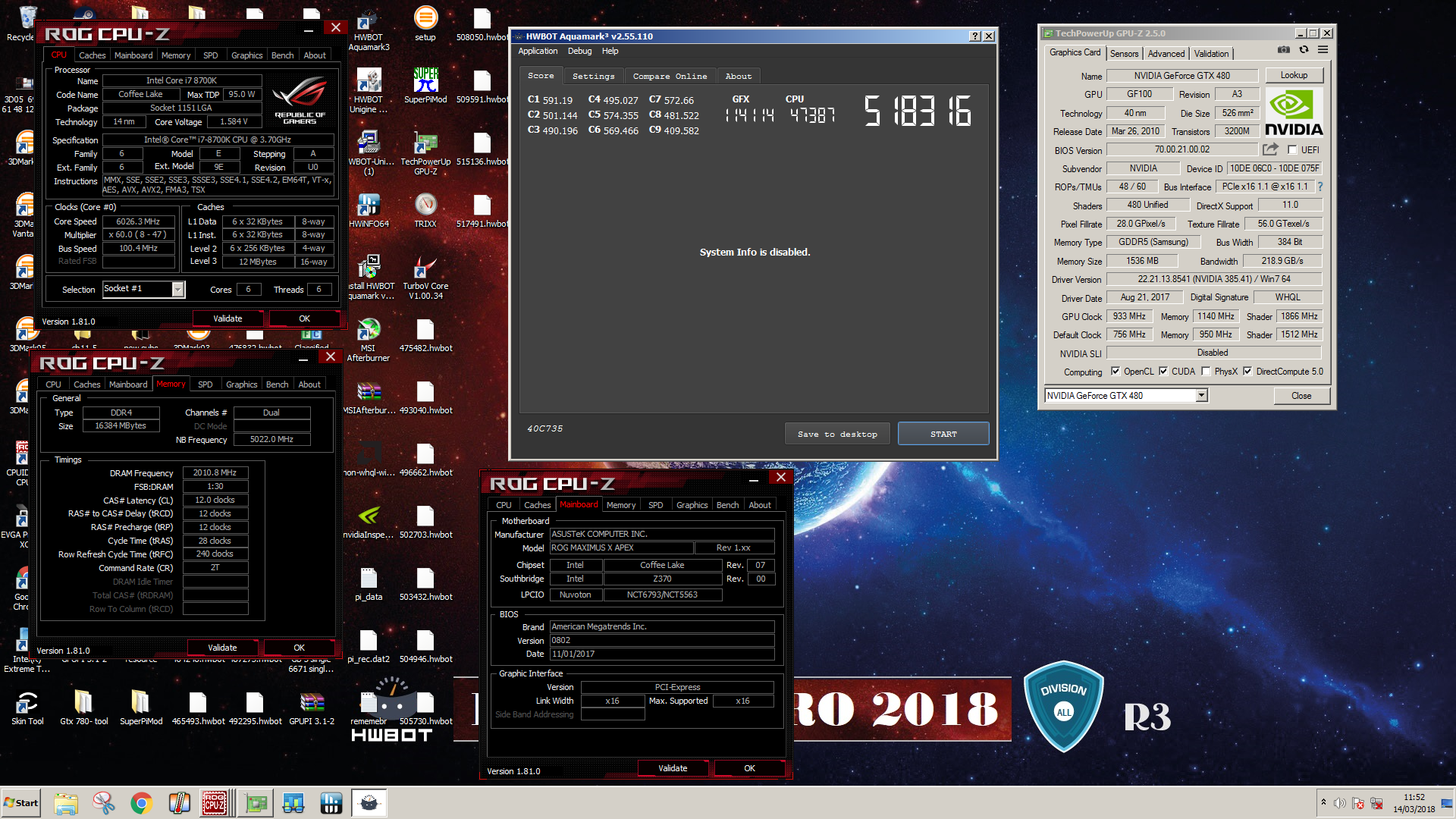
Task: Launch the HWiNFO64 desktop shortcut
Action: click(x=369, y=210)
